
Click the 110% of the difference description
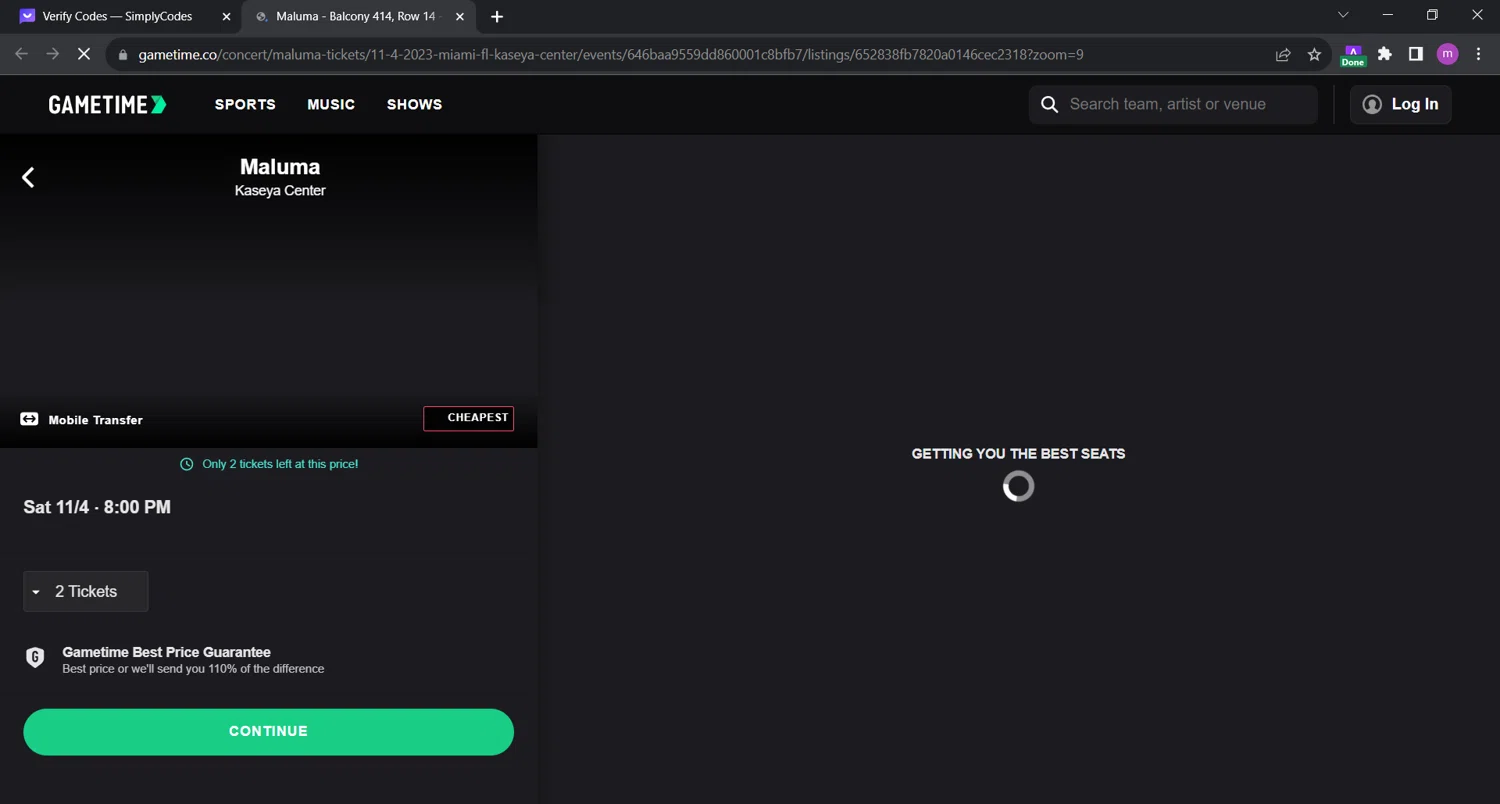coord(193,669)
